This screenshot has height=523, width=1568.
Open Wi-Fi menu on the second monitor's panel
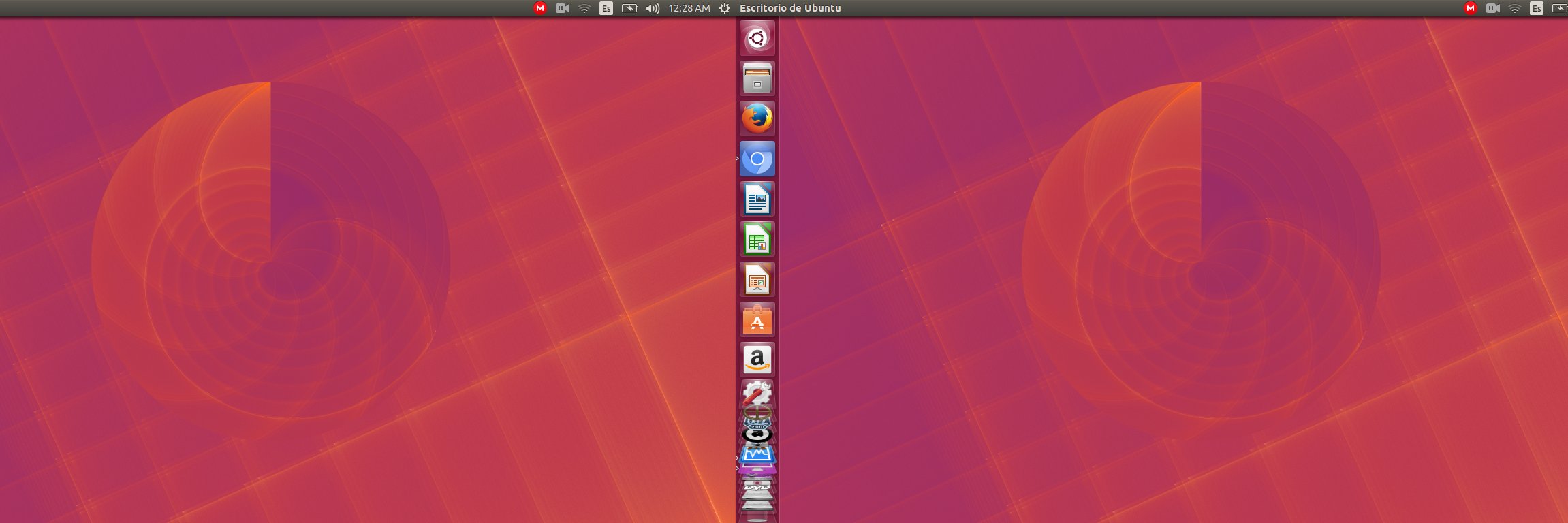coord(1514,8)
